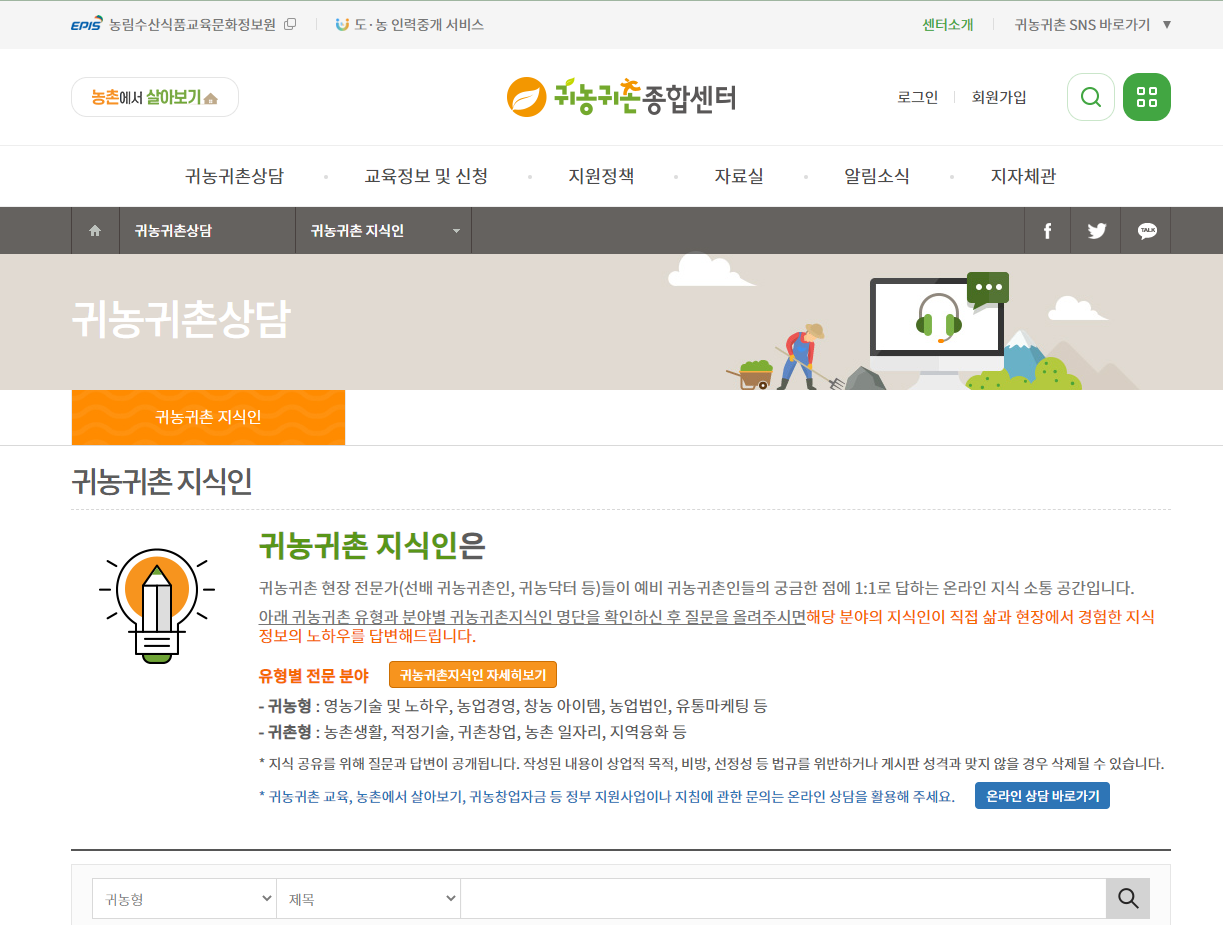Click the 귀농귀촌종합센터 logo
The height and width of the screenshot is (925, 1223).
pos(621,95)
